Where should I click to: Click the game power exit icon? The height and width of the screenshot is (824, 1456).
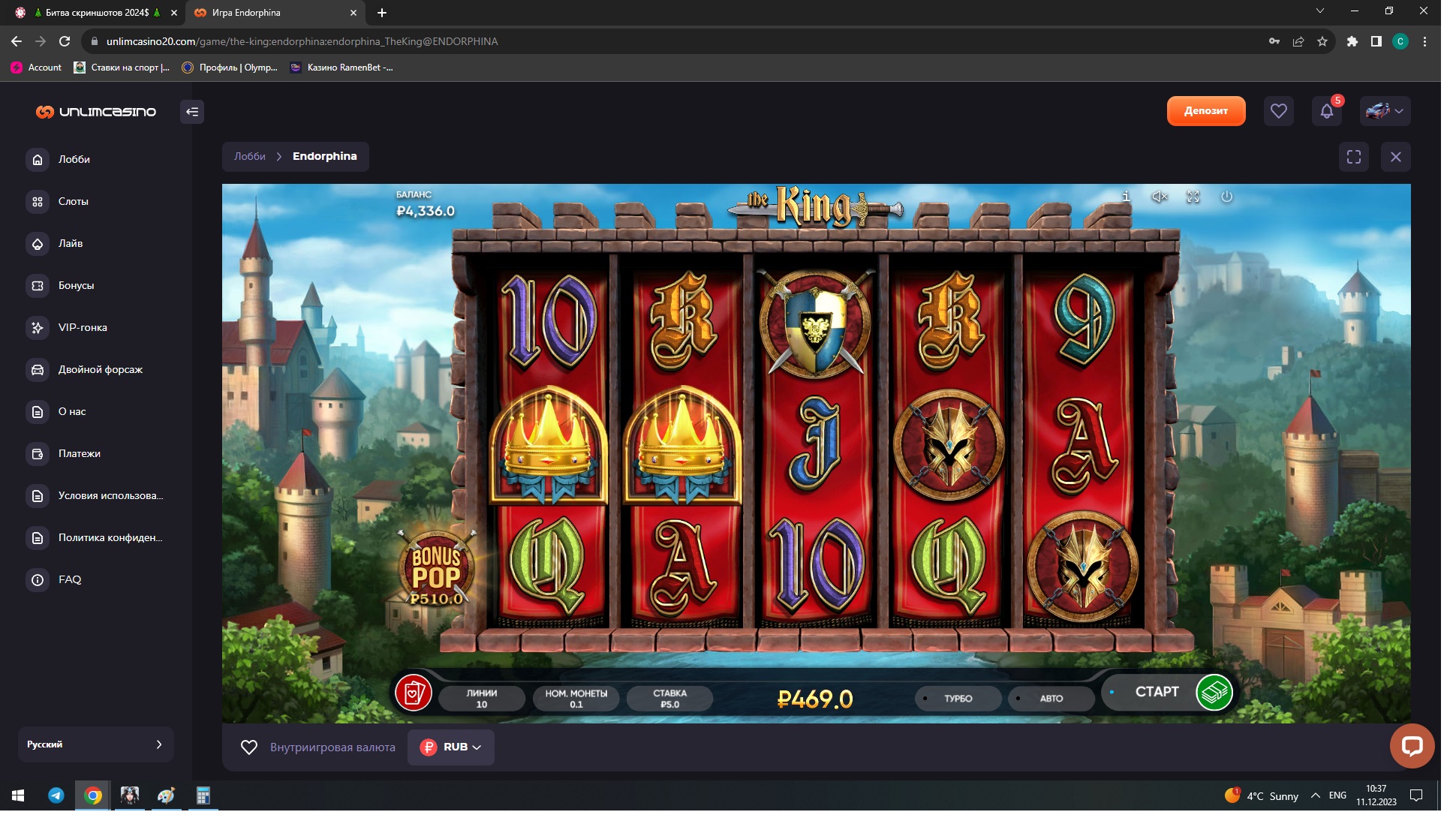tap(1226, 197)
